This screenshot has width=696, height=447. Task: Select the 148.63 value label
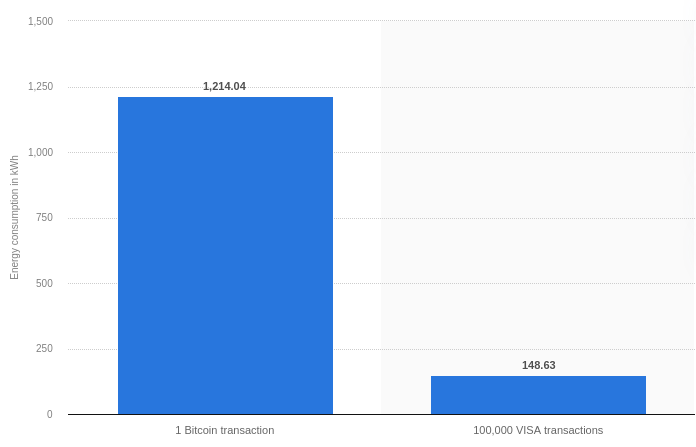click(538, 365)
